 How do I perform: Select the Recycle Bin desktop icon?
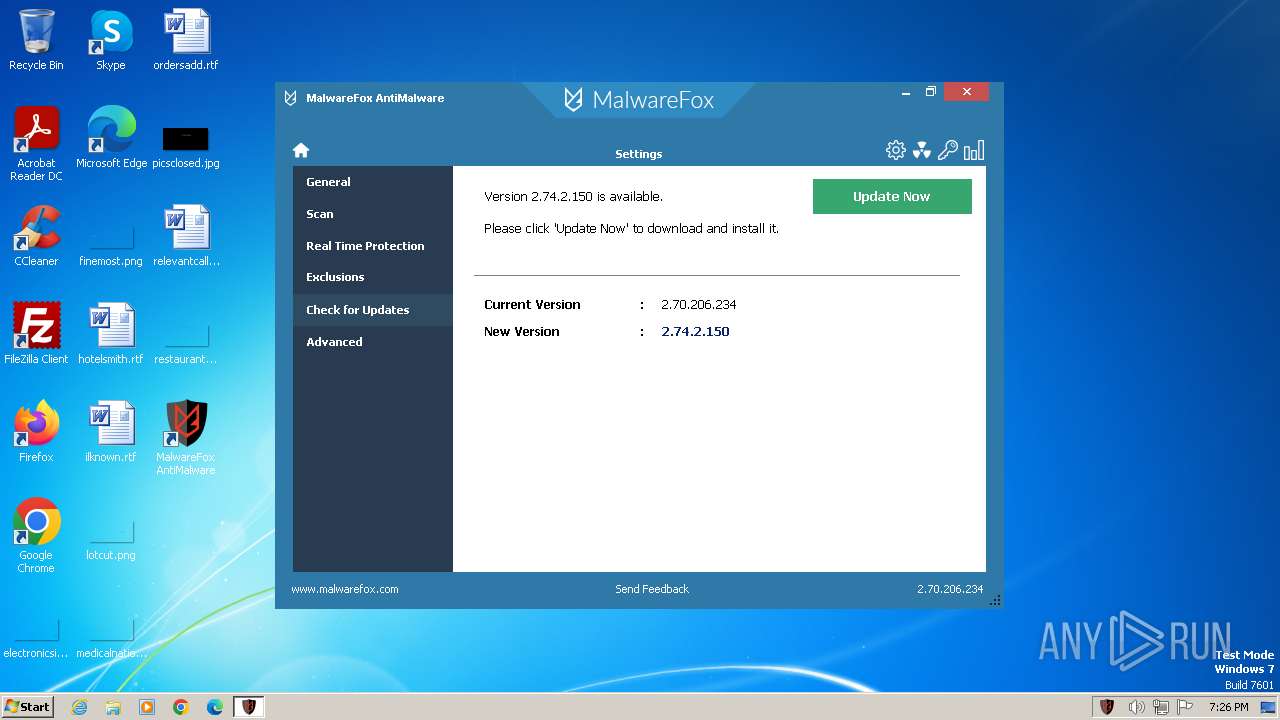pos(36,41)
